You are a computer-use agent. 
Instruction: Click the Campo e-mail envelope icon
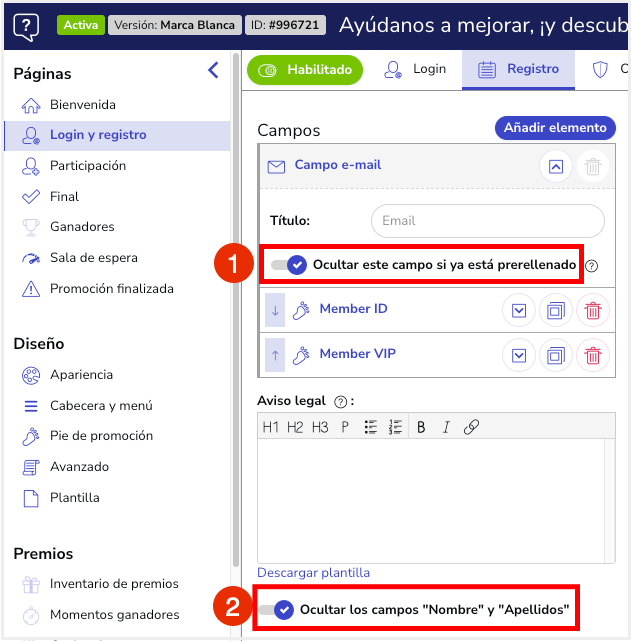point(276,167)
